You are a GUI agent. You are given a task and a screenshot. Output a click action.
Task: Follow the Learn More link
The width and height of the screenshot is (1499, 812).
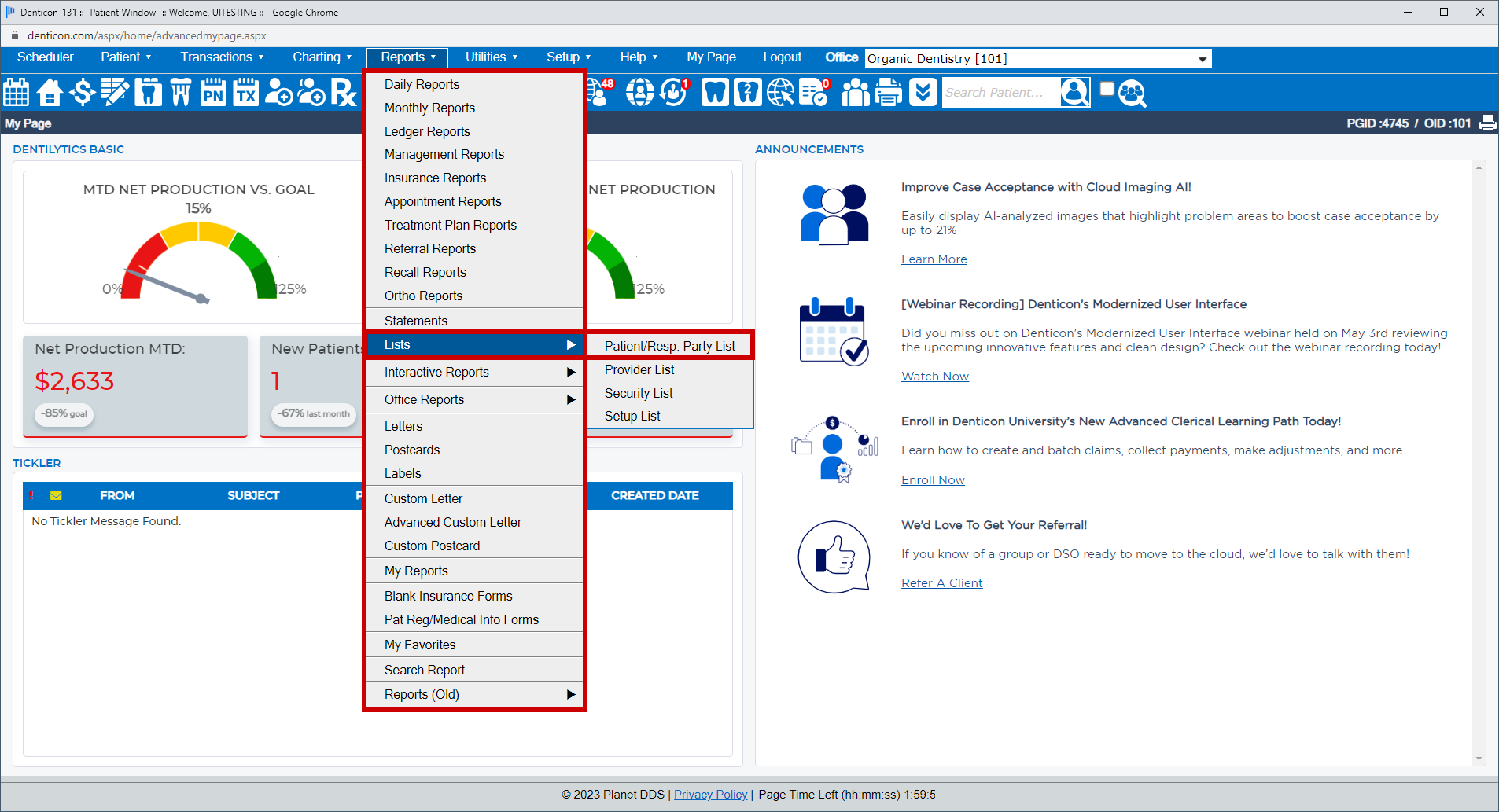tap(934, 259)
